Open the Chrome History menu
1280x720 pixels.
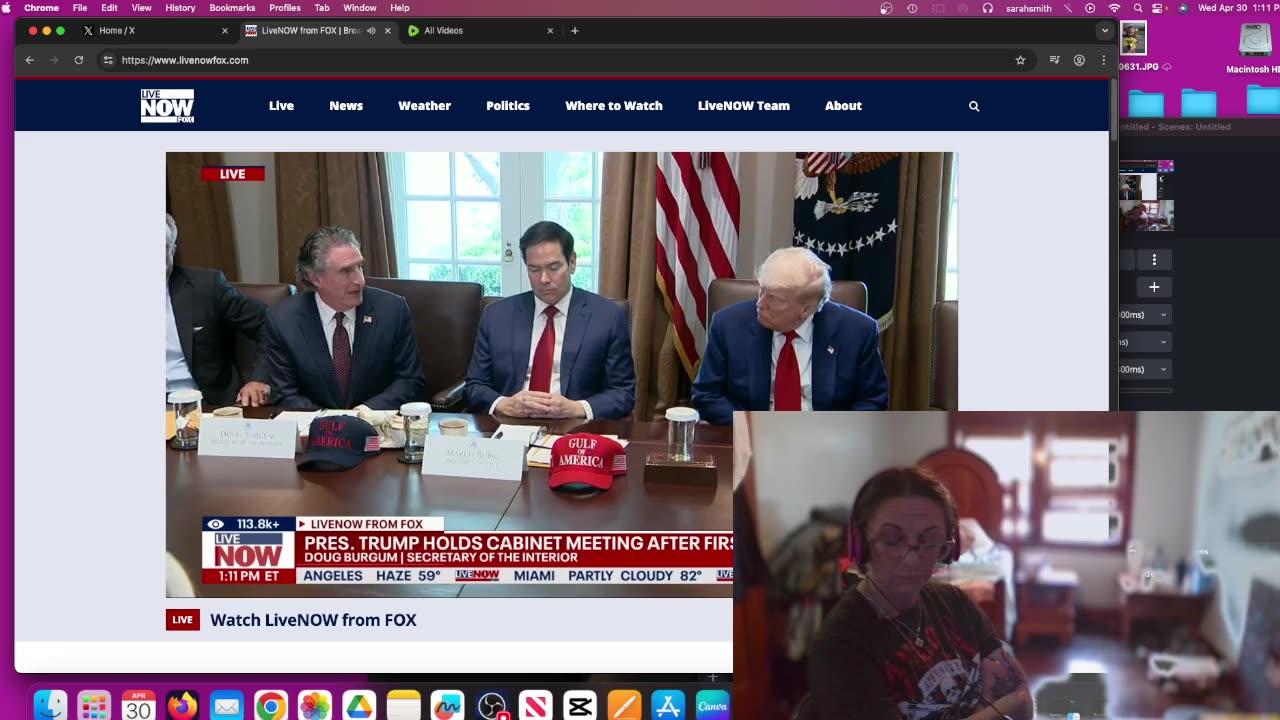coord(180,8)
